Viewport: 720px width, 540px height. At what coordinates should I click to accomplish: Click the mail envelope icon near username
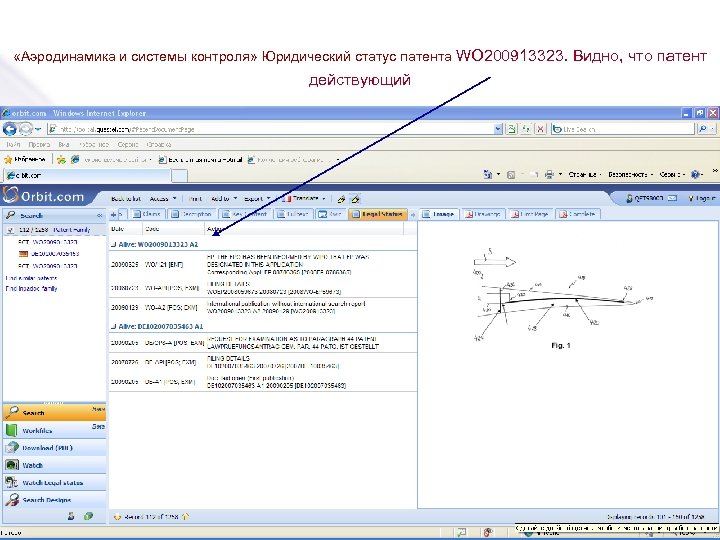[672, 198]
